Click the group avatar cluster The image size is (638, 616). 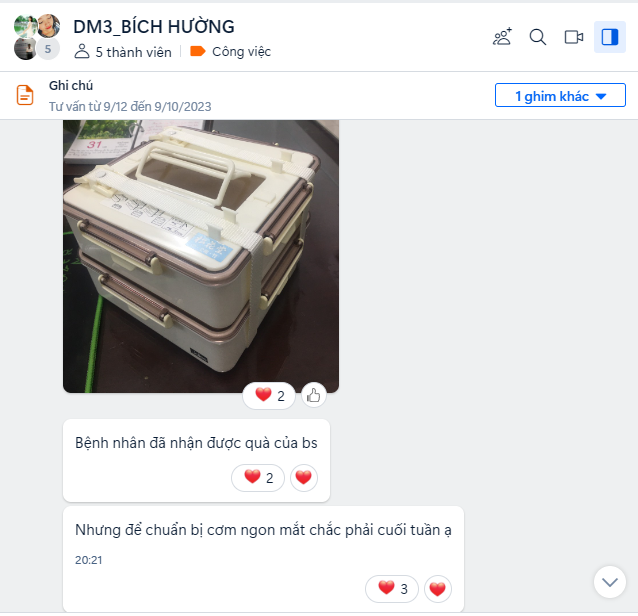click(x=37, y=37)
